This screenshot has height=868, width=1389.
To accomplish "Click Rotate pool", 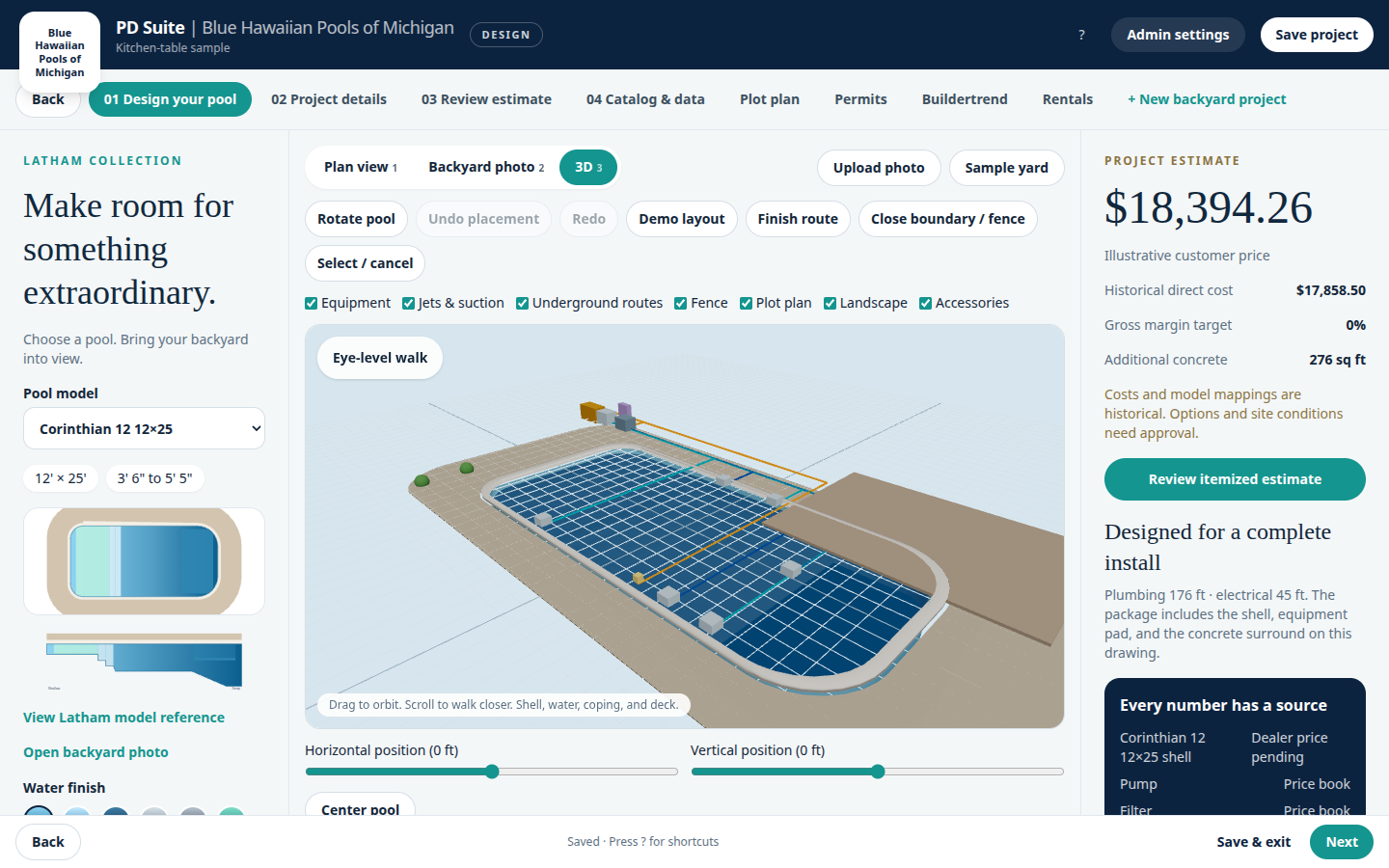I will pos(356,219).
